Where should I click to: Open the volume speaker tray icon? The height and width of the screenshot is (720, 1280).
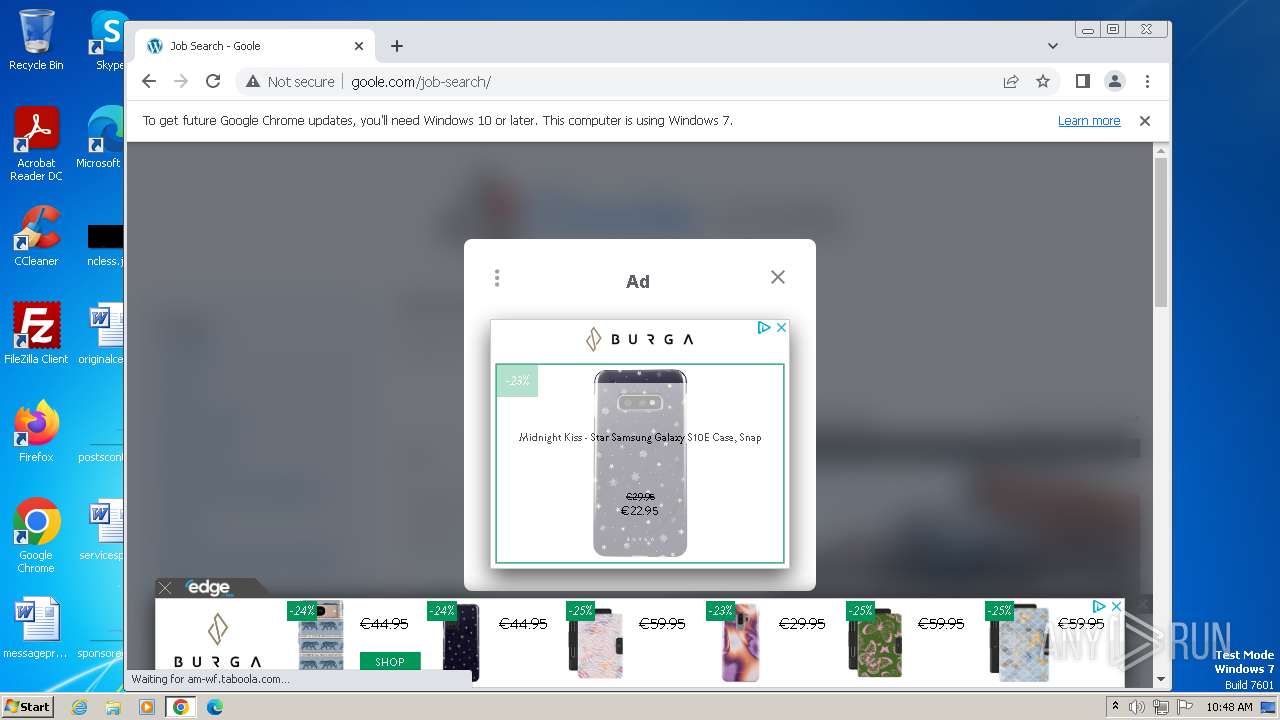pos(1137,707)
